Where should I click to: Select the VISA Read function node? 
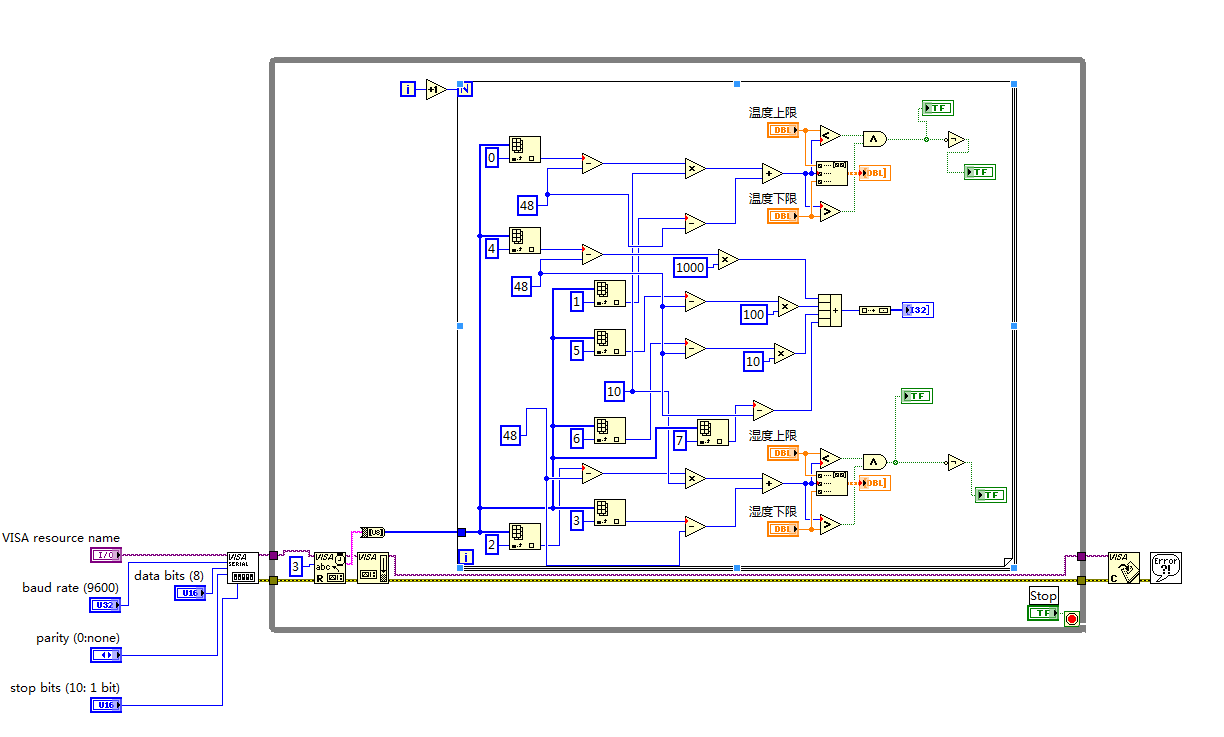point(329,567)
